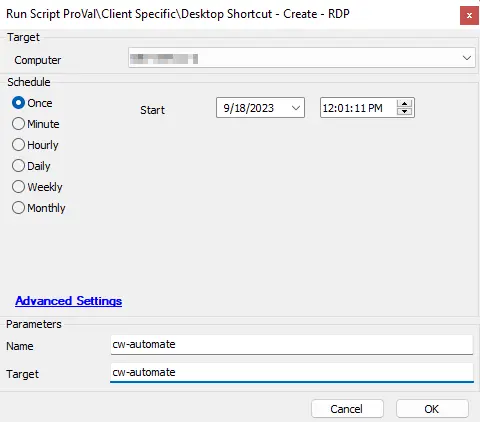Viewport: 480px width, 422px height.
Task: Click the hour in the start time field
Action: pyautogui.click(x=329, y=108)
